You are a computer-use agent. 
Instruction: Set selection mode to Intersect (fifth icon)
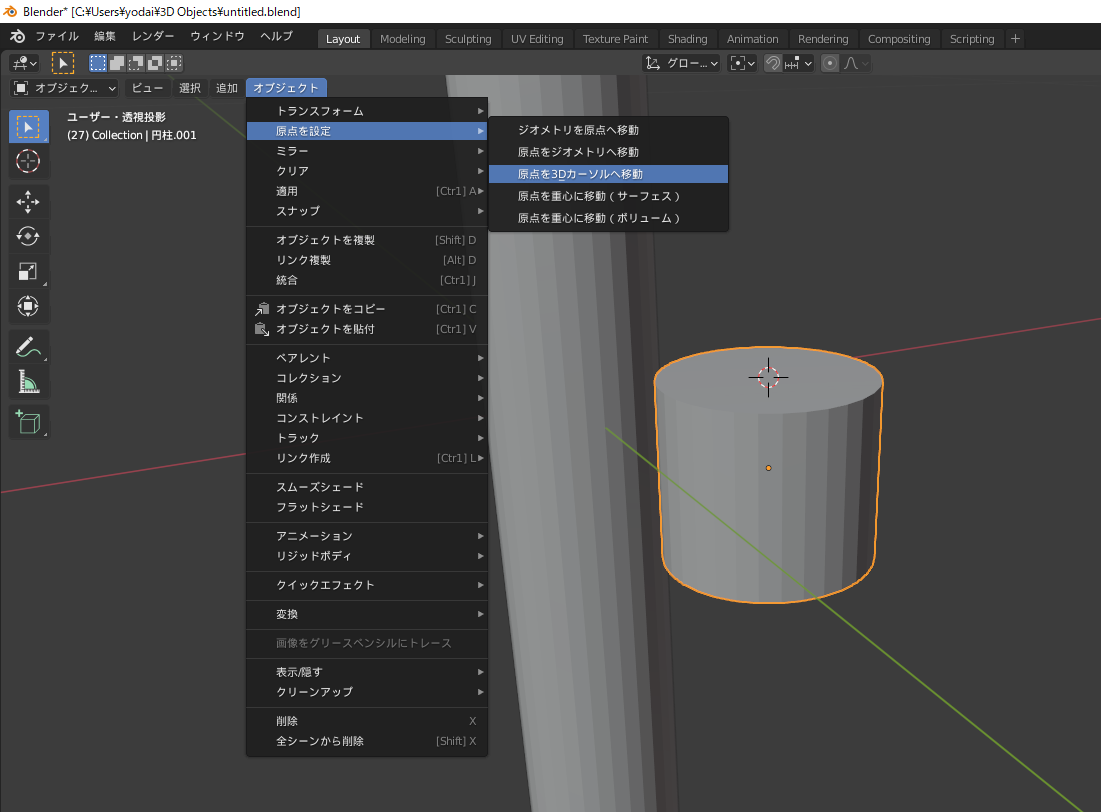(174, 63)
